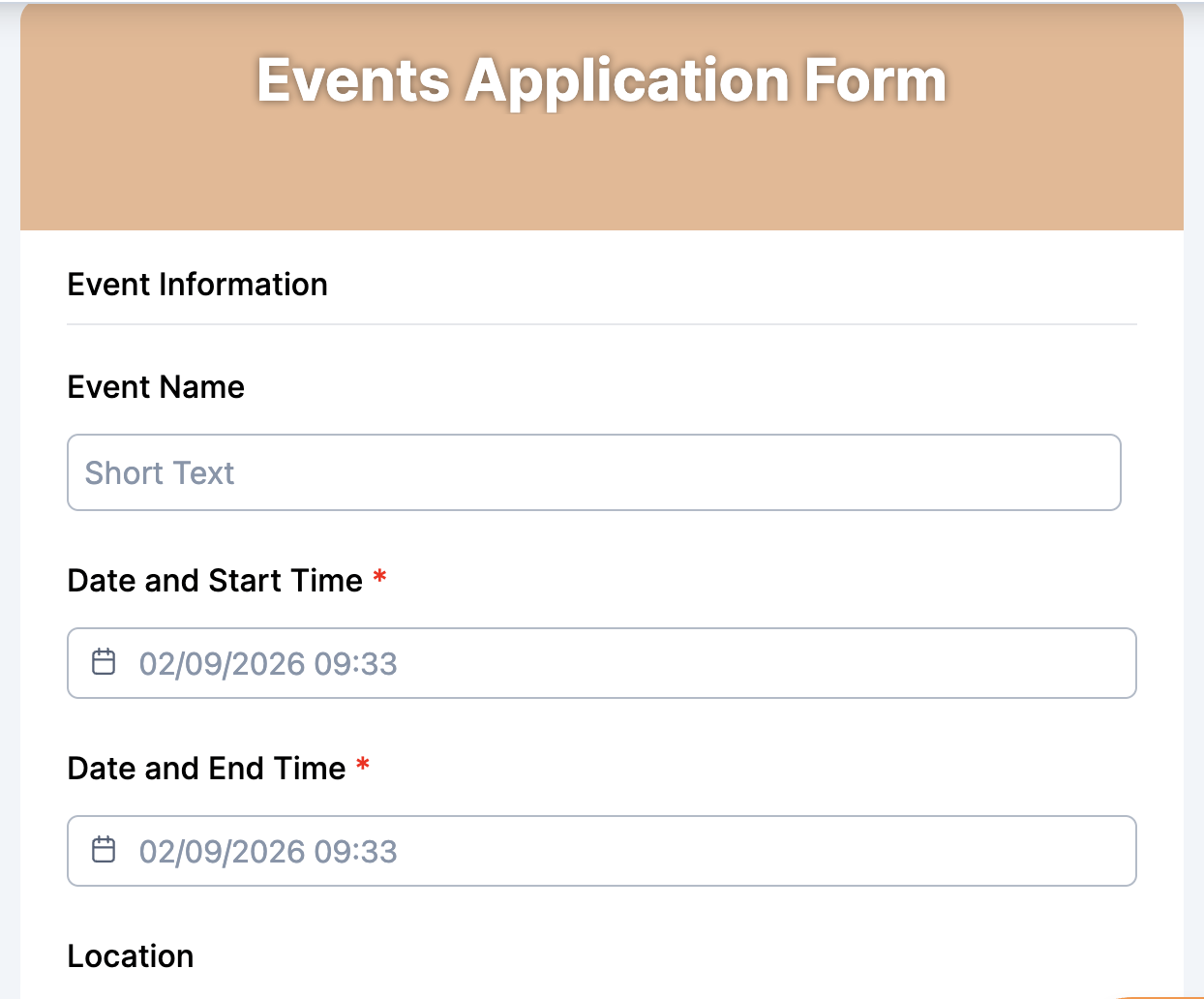The height and width of the screenshot is (999, 1204).
Task: Click the Event Information section header
Action: pos(196,284)
